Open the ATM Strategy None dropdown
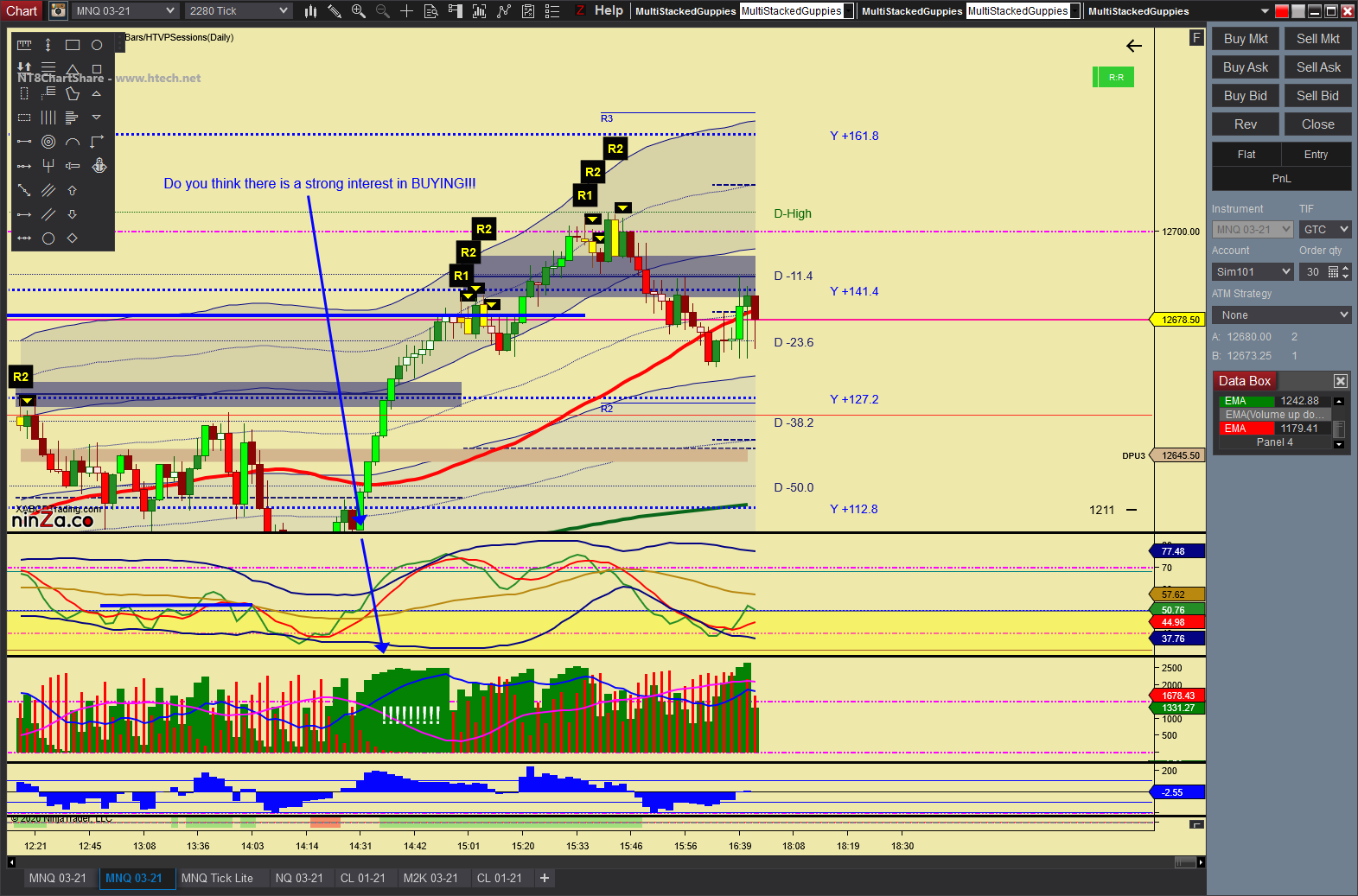1358x896 pixels. point(1281,315)
